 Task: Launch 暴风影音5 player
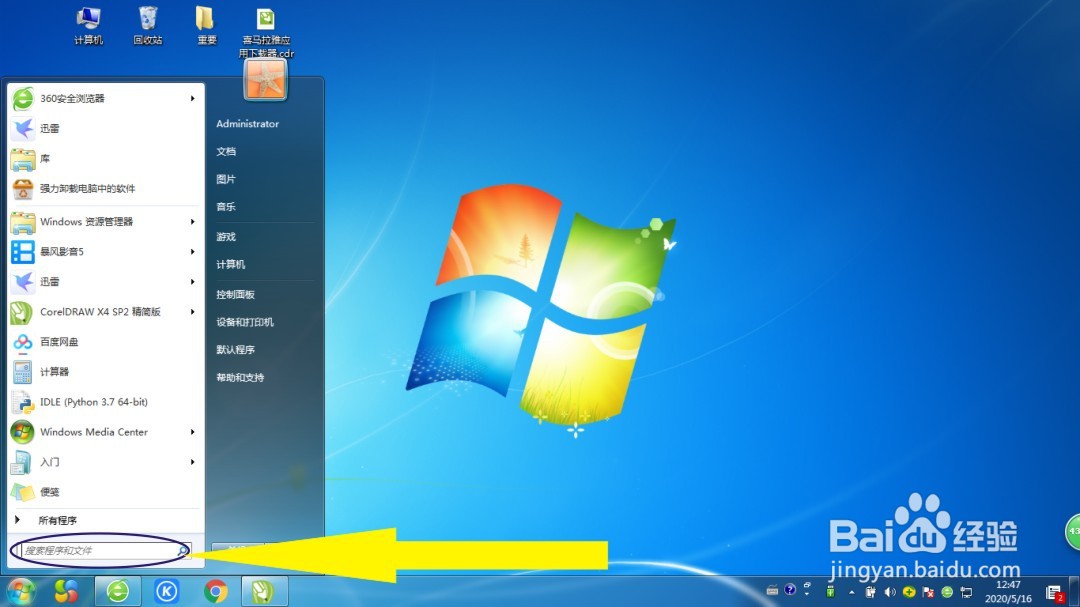105,251
